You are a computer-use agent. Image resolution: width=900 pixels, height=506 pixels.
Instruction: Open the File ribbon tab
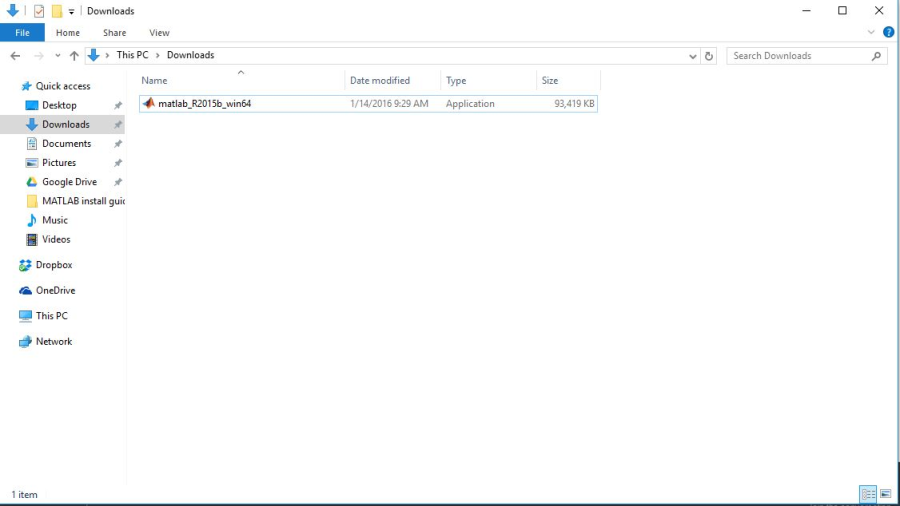click(22, 33)
